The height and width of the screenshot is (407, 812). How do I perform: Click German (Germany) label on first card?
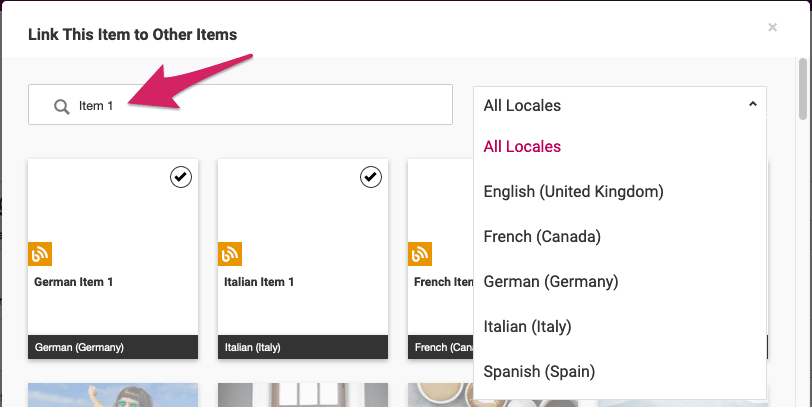pos(79,347)
